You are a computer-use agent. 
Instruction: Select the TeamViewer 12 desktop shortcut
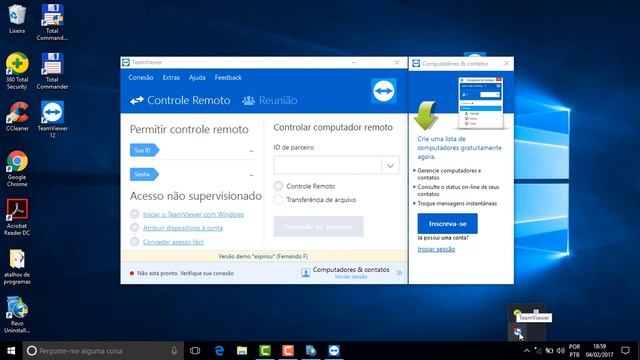(52, 120)
